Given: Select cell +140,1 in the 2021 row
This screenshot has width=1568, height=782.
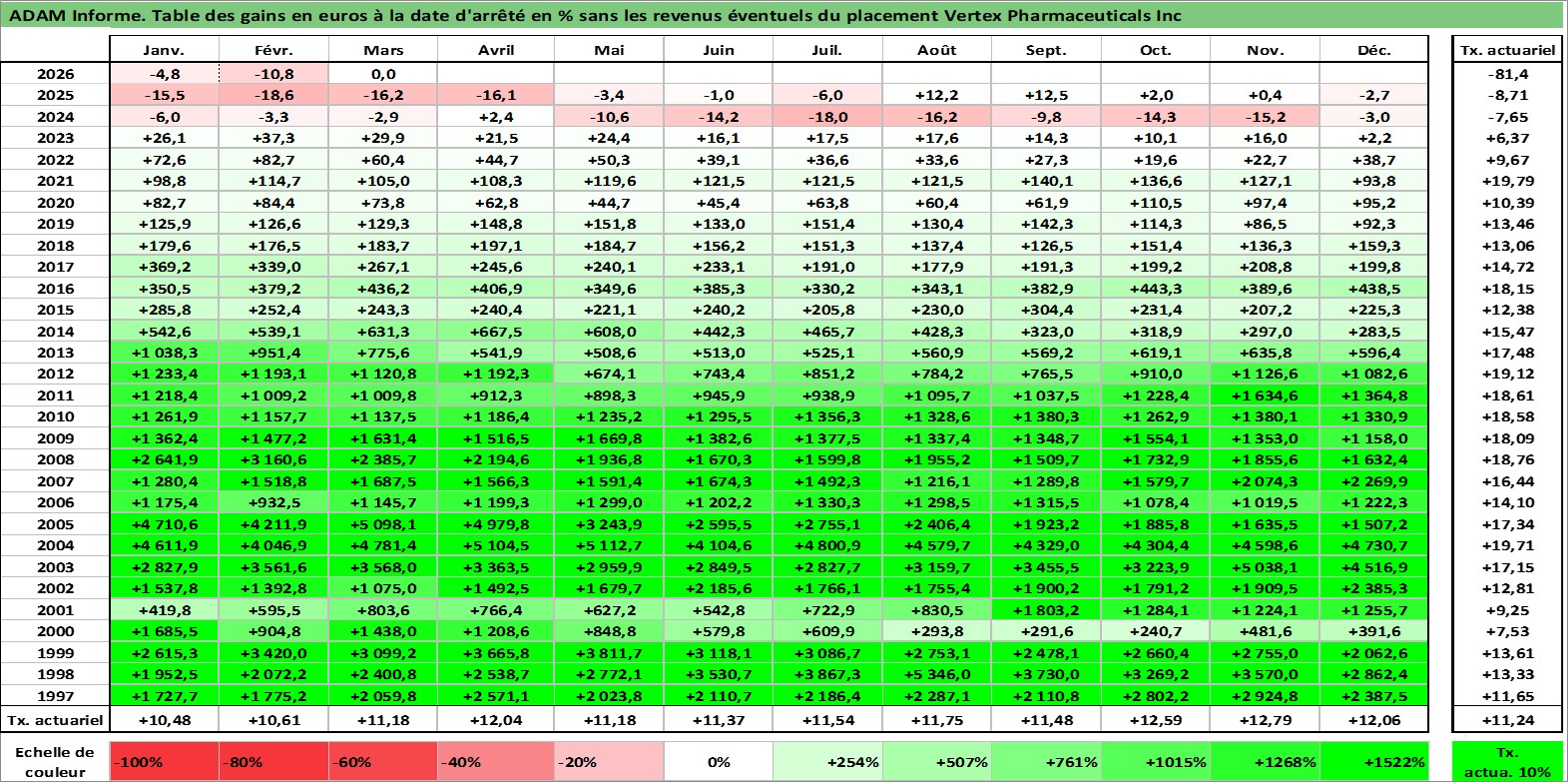Looking at the screenshot, I should tap(1046, 181).
